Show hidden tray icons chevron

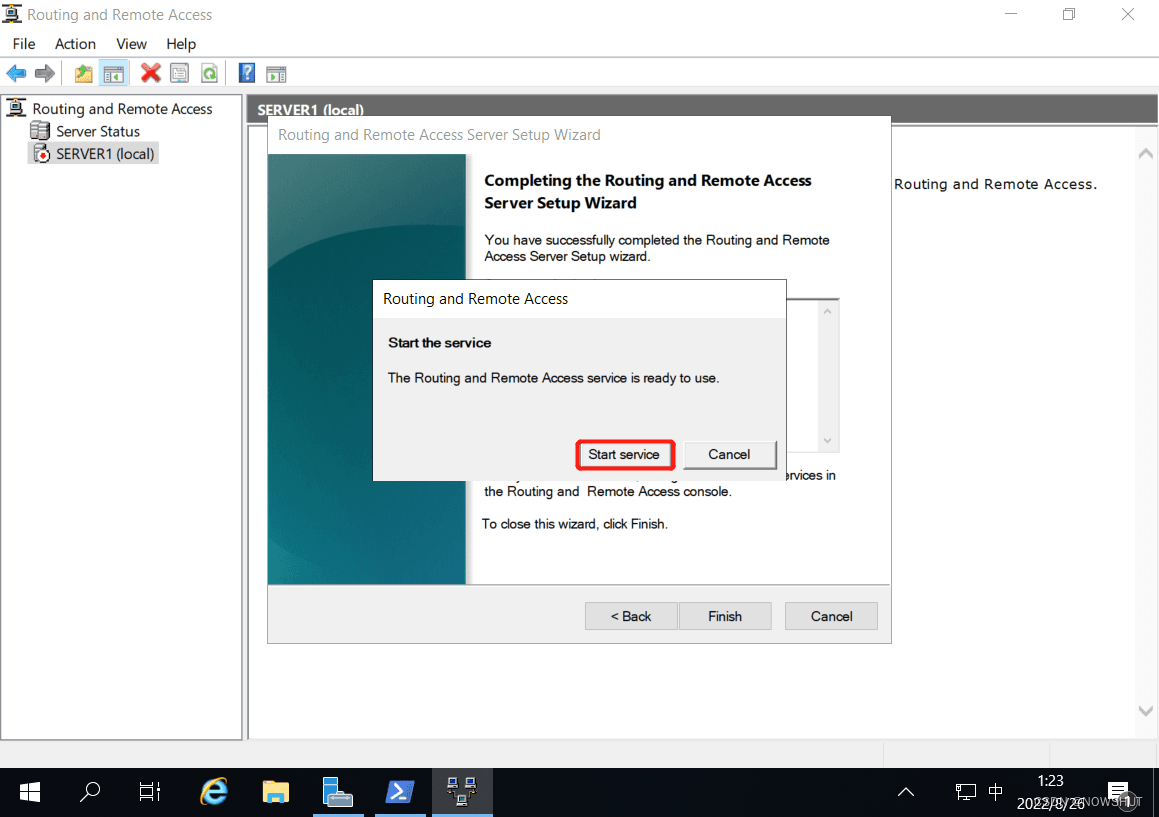coord(905,792)
